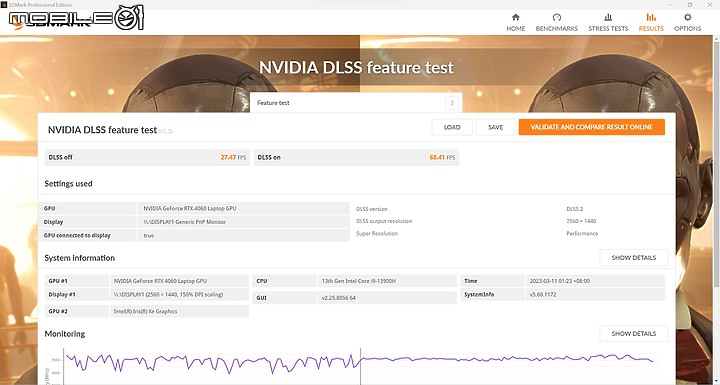Show details for System information
The image size is (720, 385).
pyautogui.click(x=634, y=258)
